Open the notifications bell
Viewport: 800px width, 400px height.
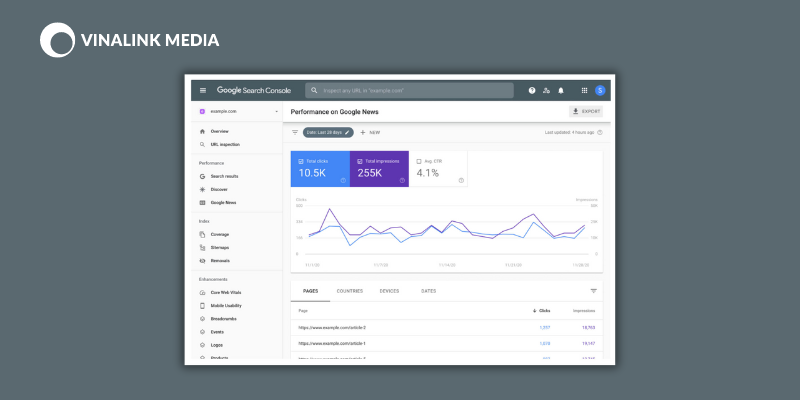click(x=561, y=90)
